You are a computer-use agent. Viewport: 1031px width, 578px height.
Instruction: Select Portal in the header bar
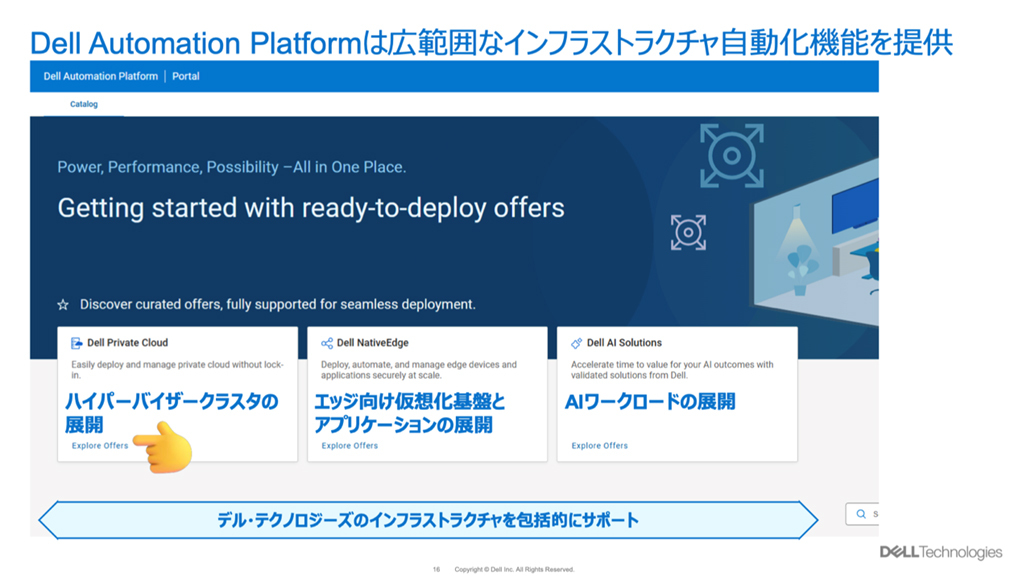(x=185, y=76)
